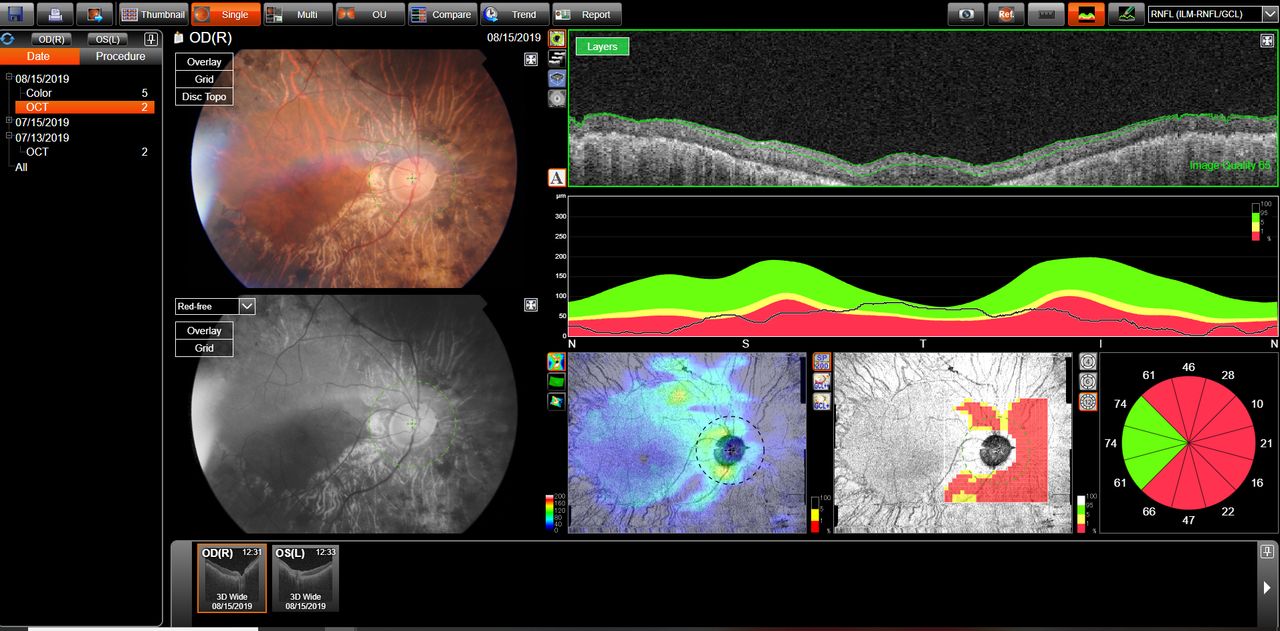Toggle Grid on the red-free image
1280x631 pixels.
(204, 348)
